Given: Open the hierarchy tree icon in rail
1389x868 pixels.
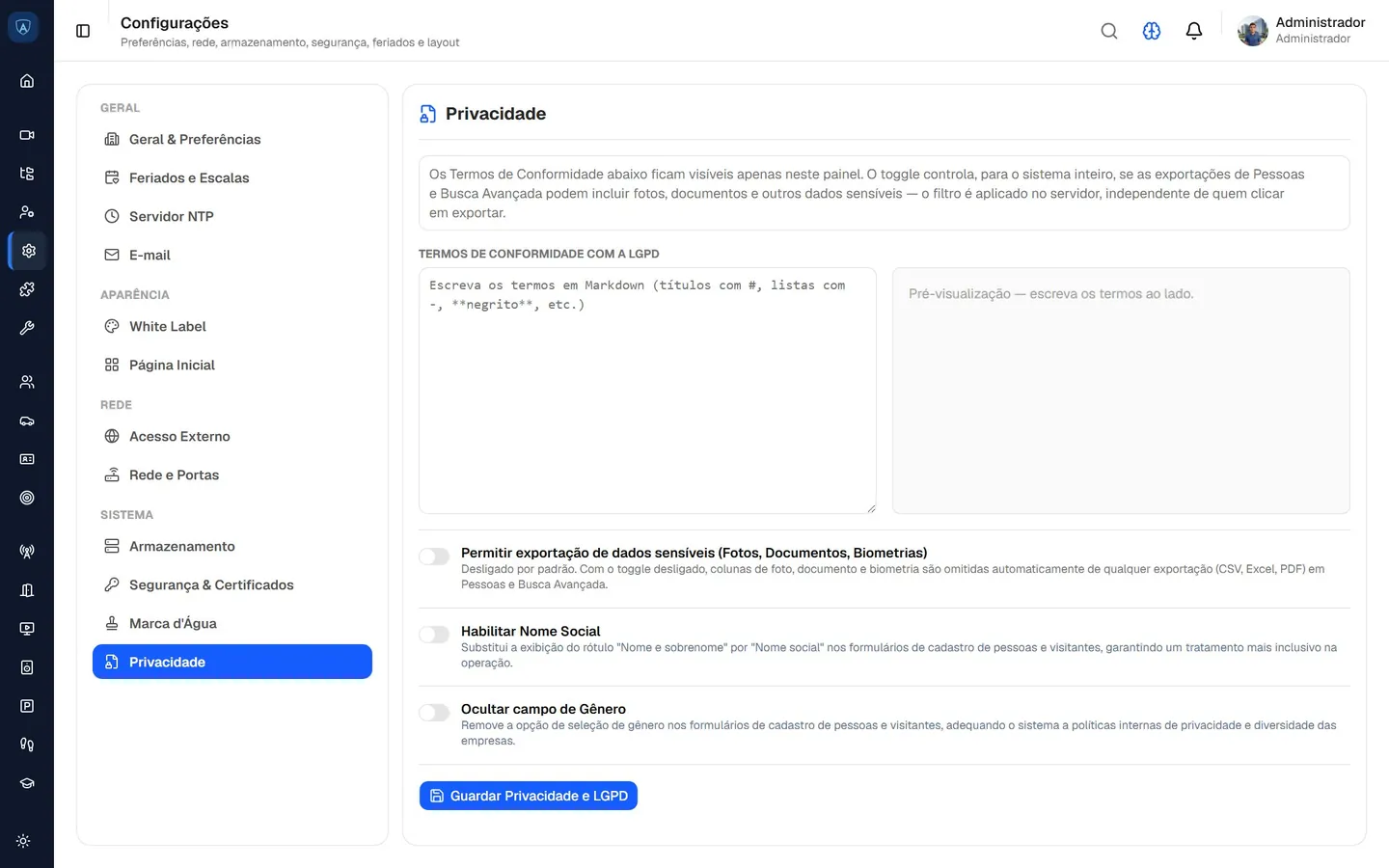Looking at the screenshot, I should click(27, 174).
